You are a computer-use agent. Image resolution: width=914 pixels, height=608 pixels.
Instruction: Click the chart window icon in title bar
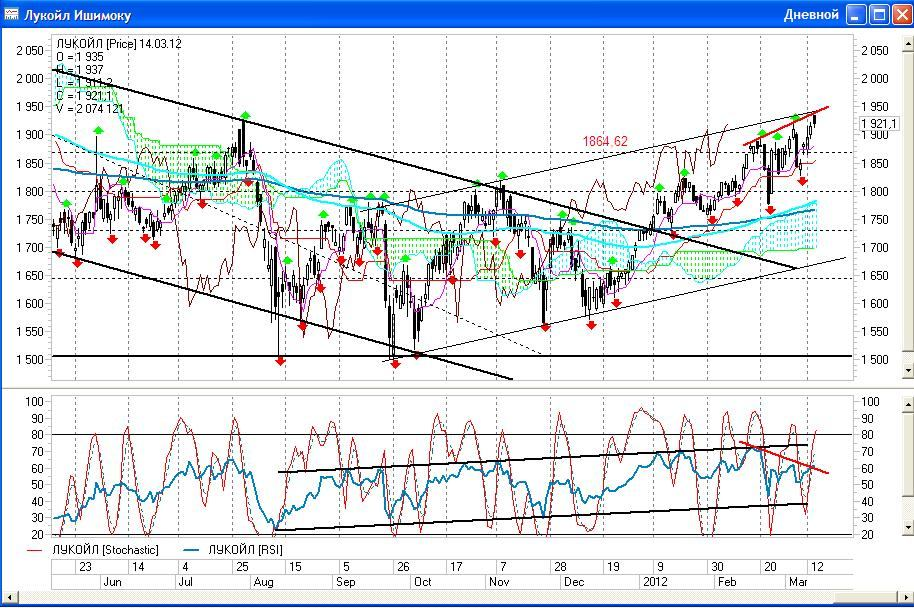pos(11,13)
